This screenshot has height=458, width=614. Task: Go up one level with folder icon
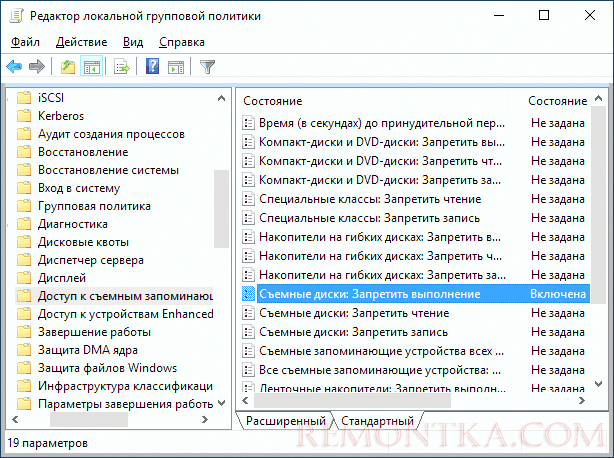tap(68, 67)
